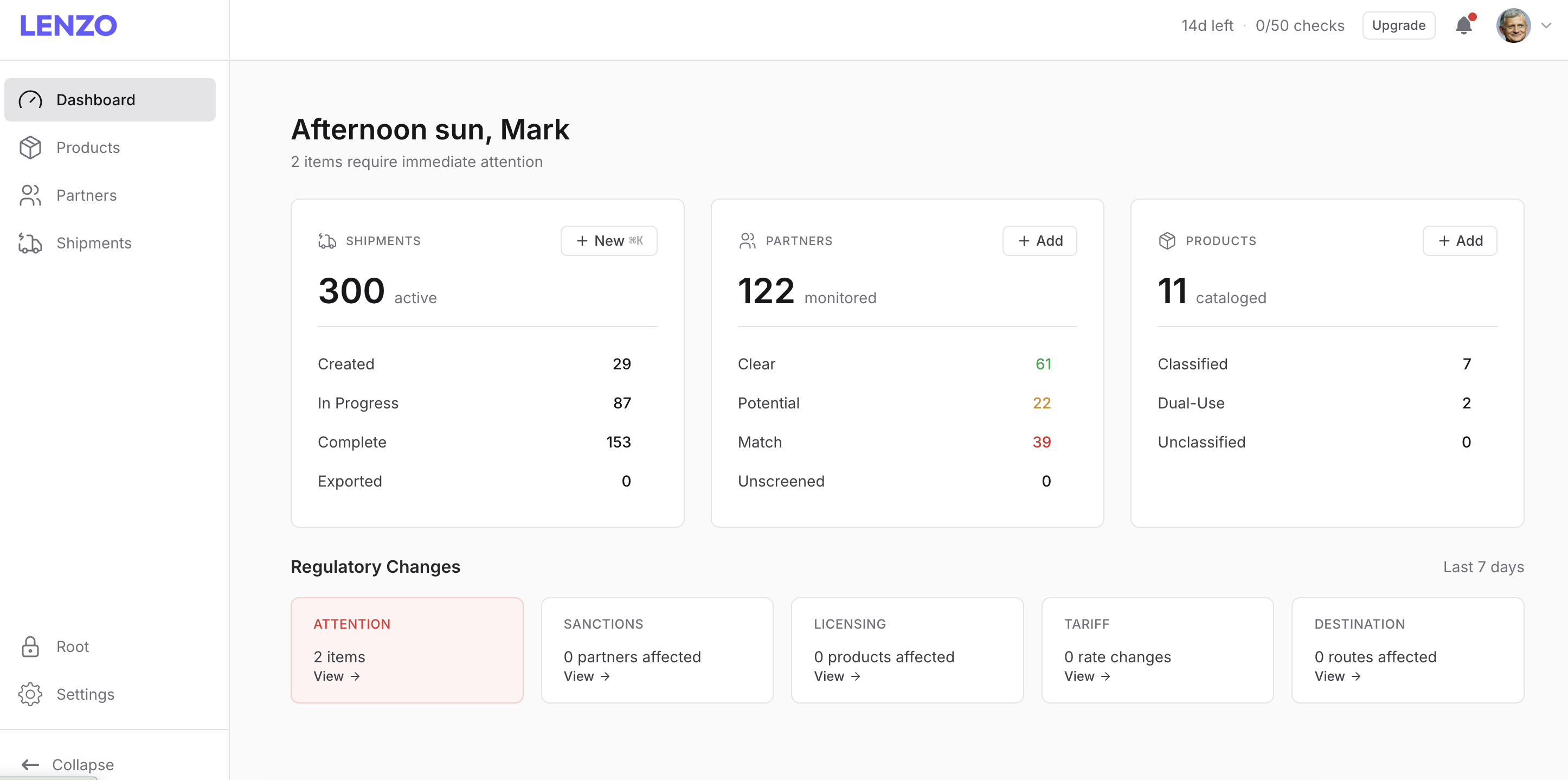
Task: Switch to the Partners section
Action: (x=86, y=195)
